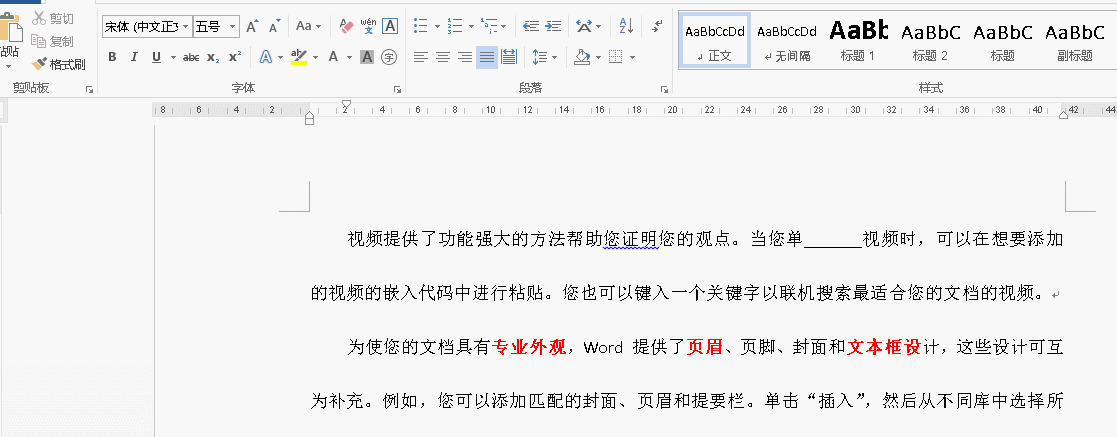The height and width of the screenshot is (437, 1117).
Task: Apply Text Effects (outlined A) icon
Action: 266,57
